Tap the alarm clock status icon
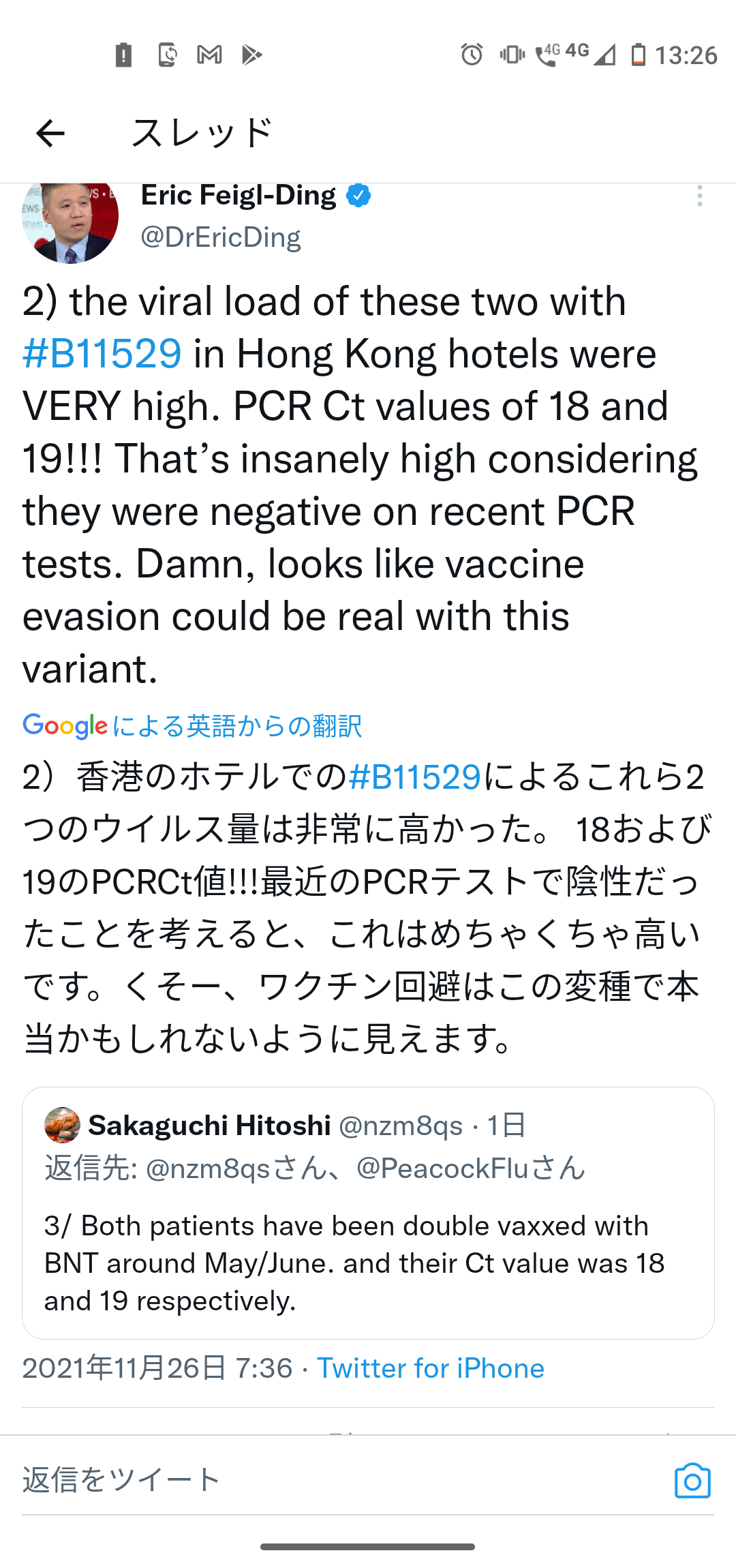Screen dimensions: 736x1568 tap(472, 55)
